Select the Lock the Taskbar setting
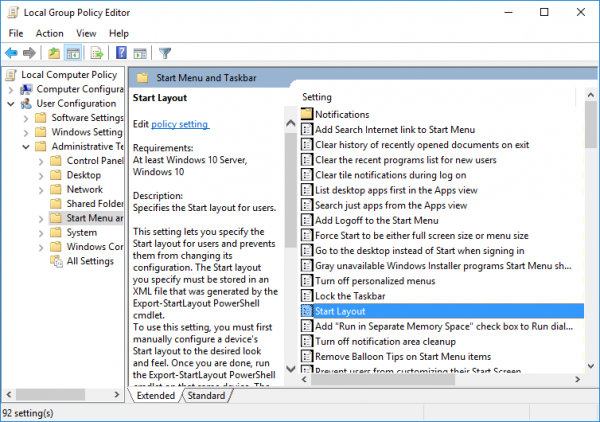Viewport: 600px width, 422px height. (350, 296)
